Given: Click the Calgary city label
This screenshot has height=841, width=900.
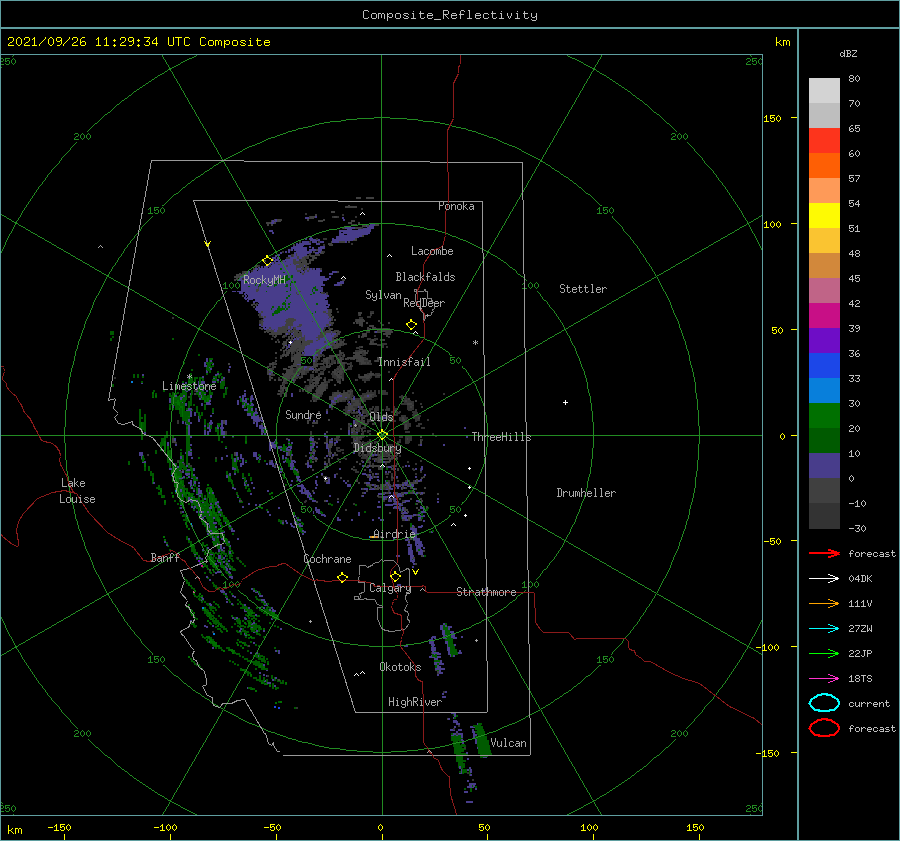Looking at the screenshot, I should click(390, 588).
